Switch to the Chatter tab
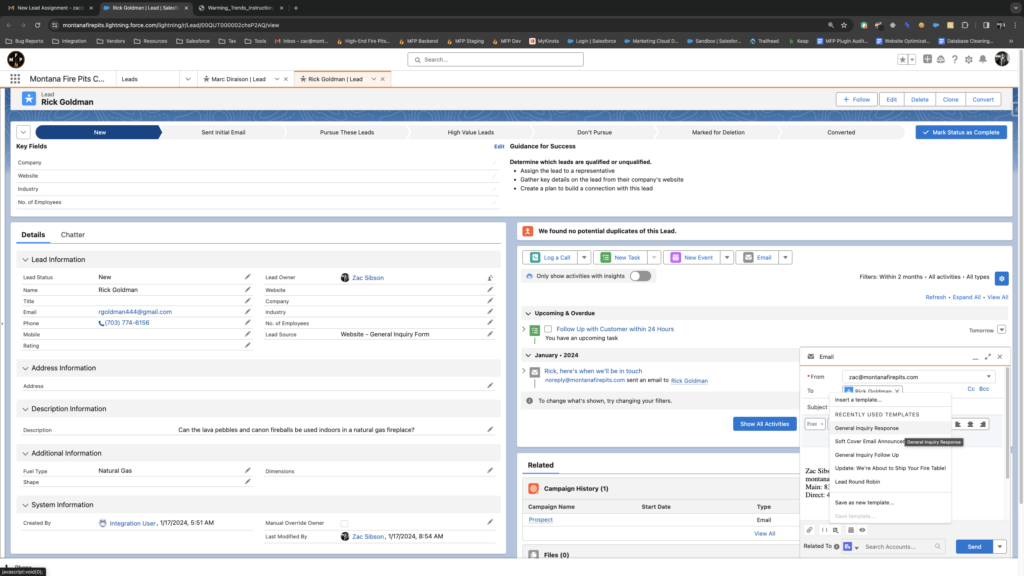This screenshot has width=1024, height=576. coord(72,234)
